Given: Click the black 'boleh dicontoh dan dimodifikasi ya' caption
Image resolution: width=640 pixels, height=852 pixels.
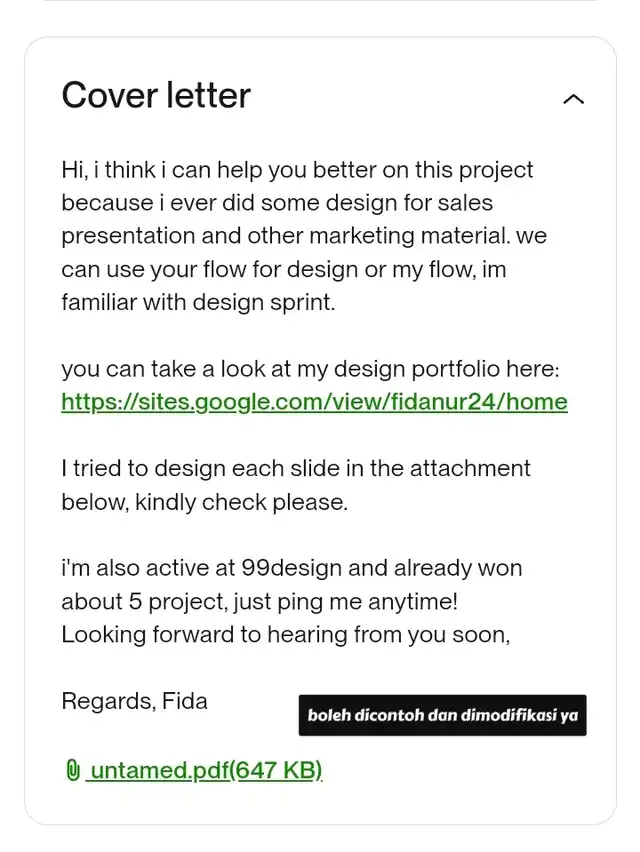Looking at the screenshot, I should tap(442, 715).
